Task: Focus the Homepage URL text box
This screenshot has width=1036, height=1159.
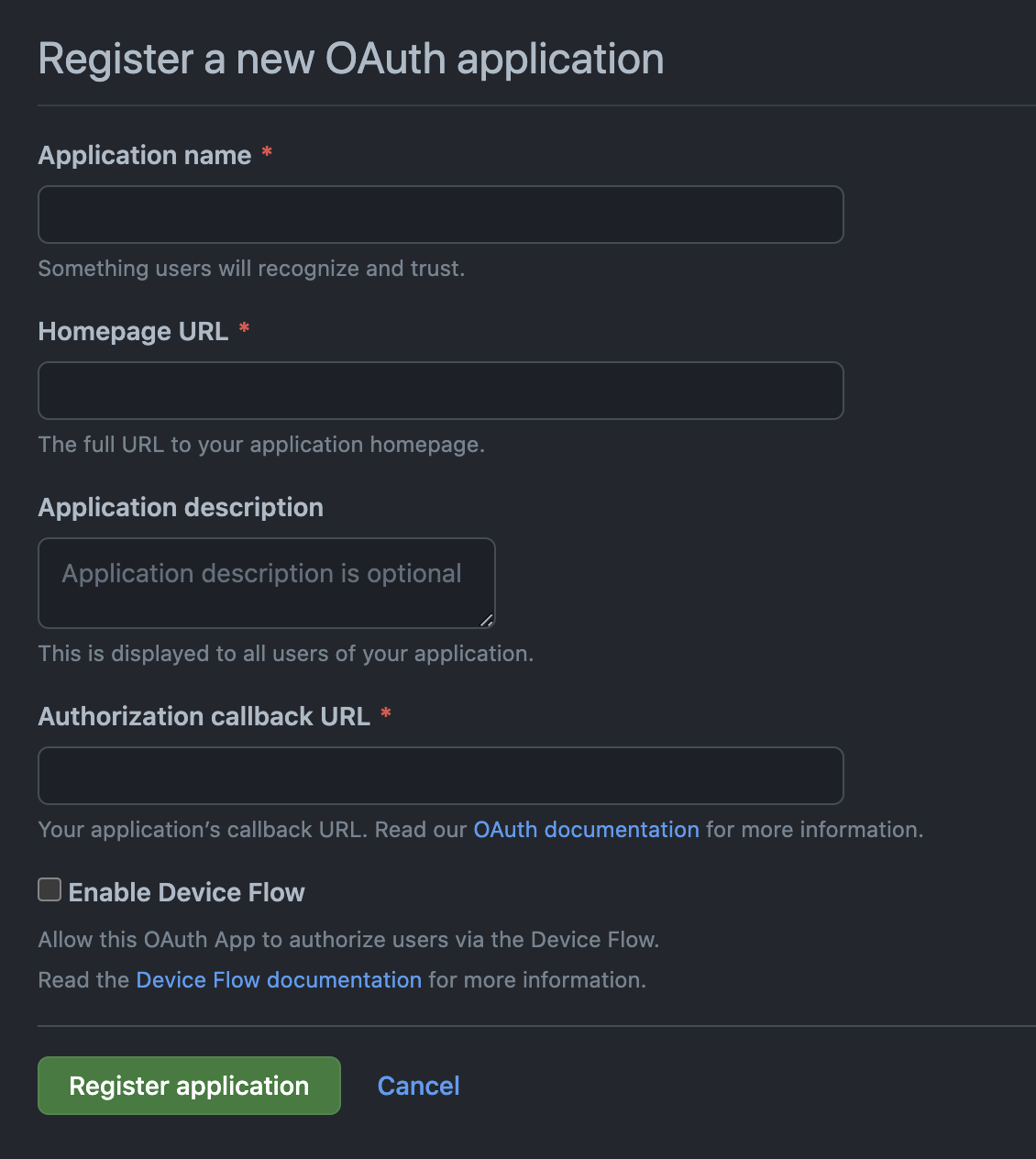Action: pos(440,391)
